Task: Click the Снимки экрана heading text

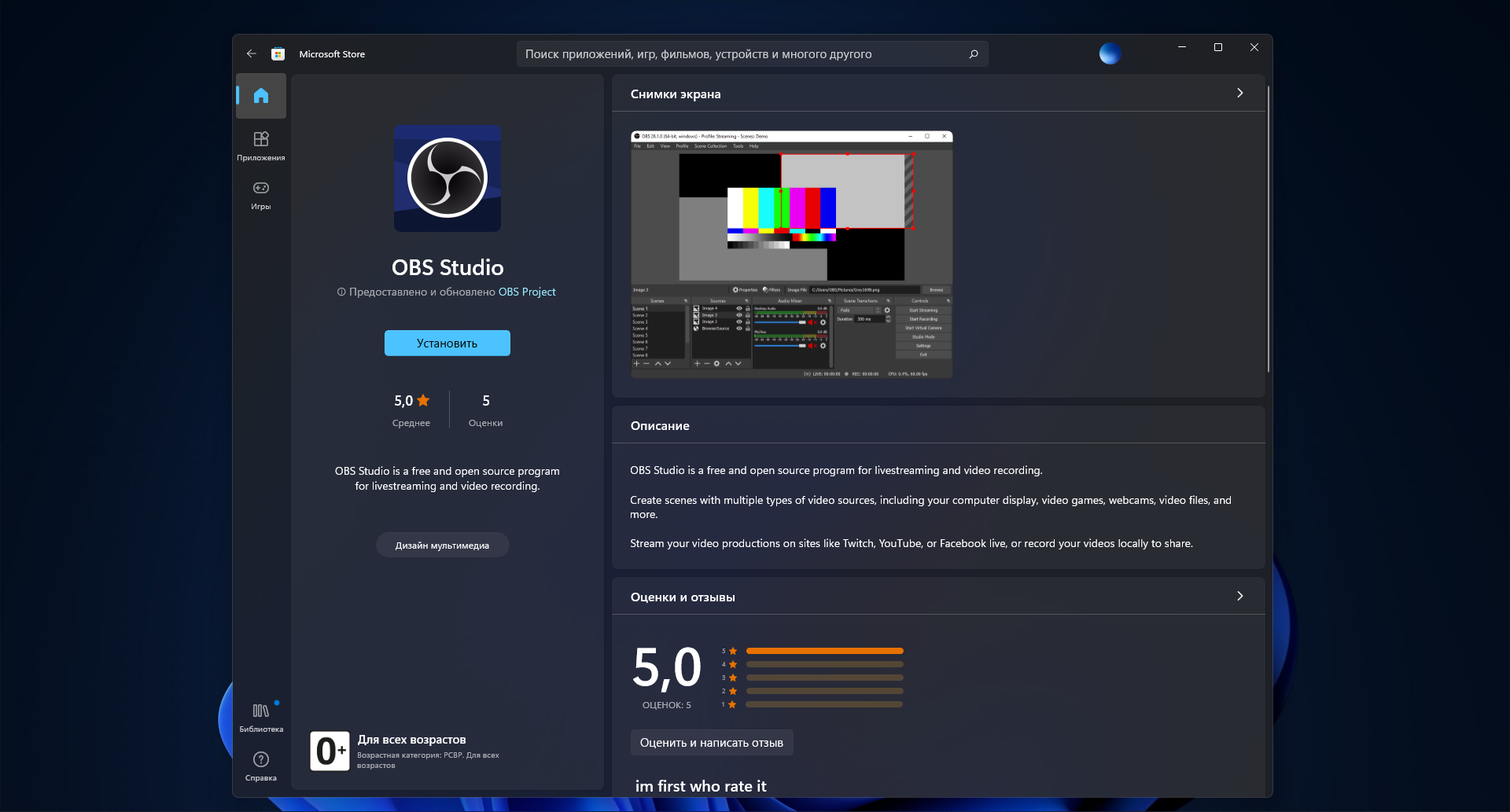Action: [676, 94]
